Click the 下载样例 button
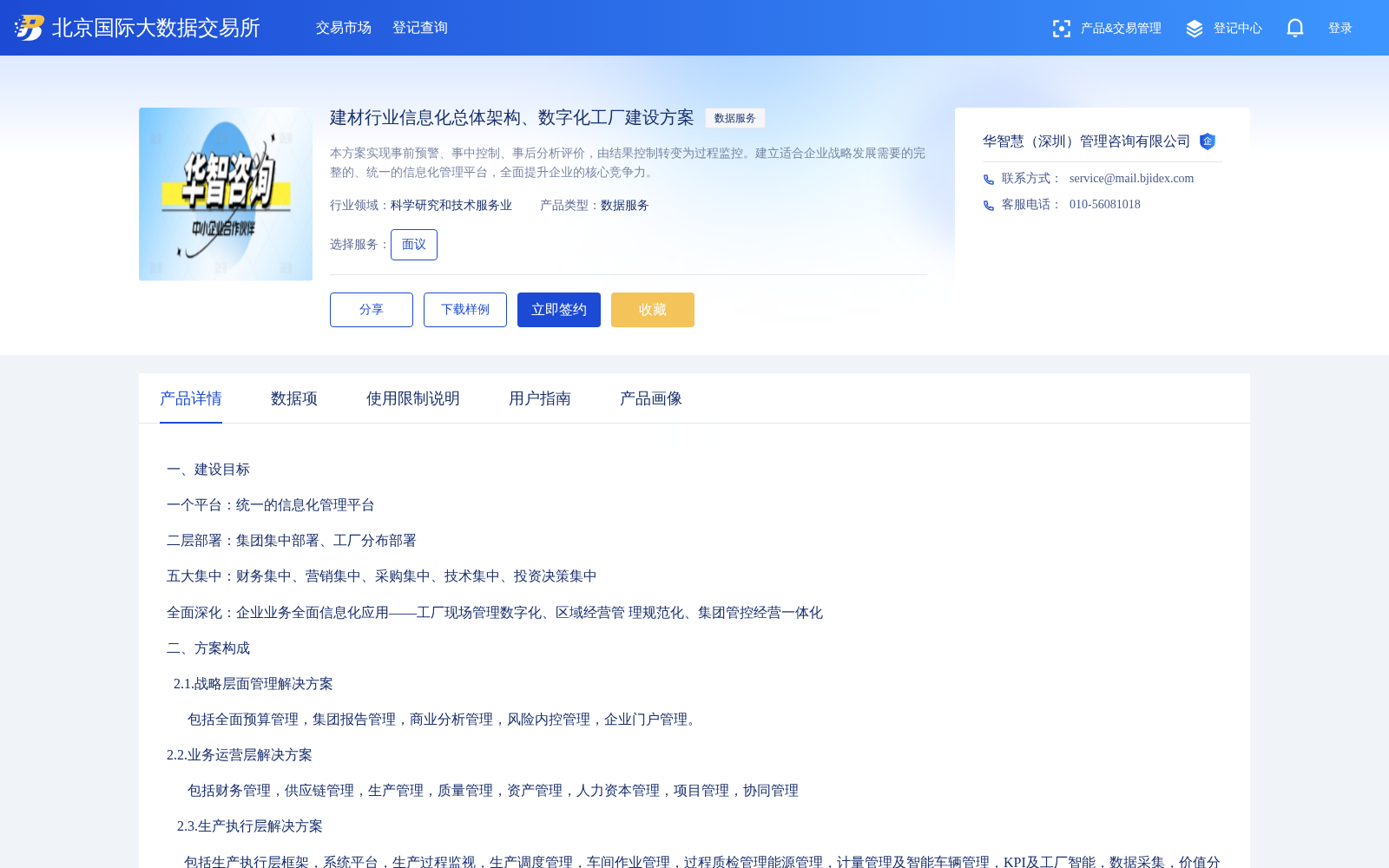This screenshot has width=1389, height=868. (465, 310)
